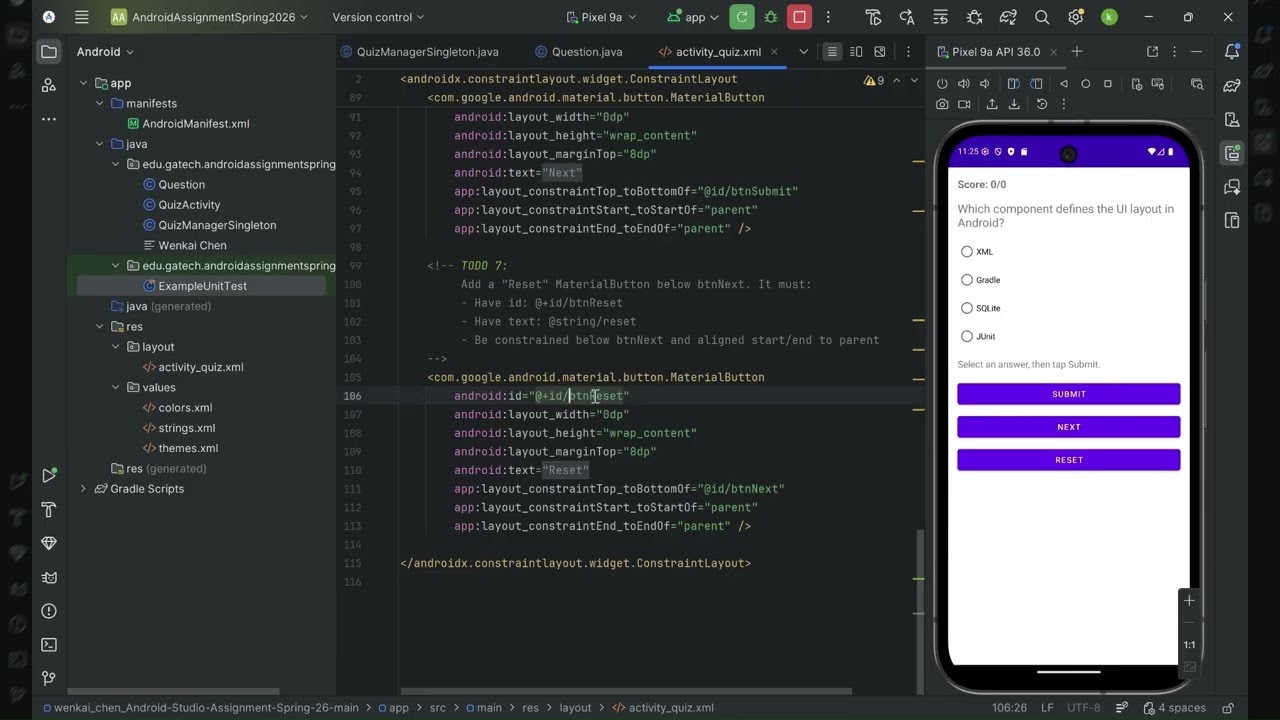Open the Run tool window
Viewport: 1280px width, 720px height.
pyautogui.click(x=48, y=476)
